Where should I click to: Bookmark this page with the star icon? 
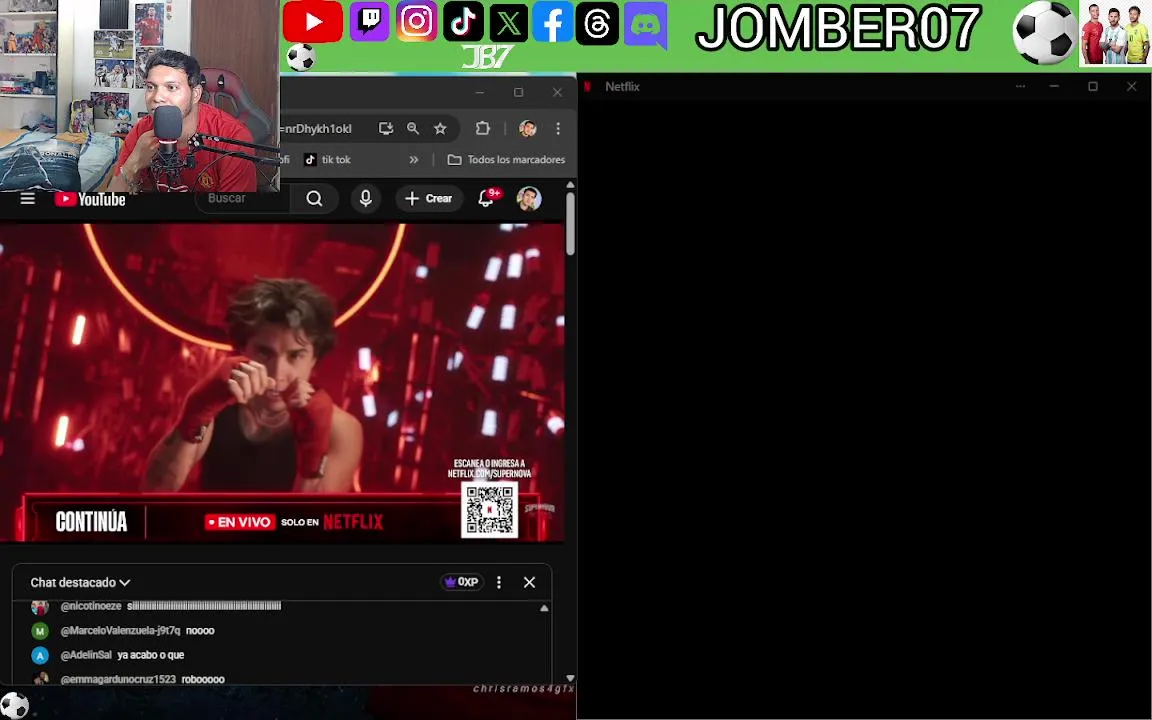(x=440, y=129)
